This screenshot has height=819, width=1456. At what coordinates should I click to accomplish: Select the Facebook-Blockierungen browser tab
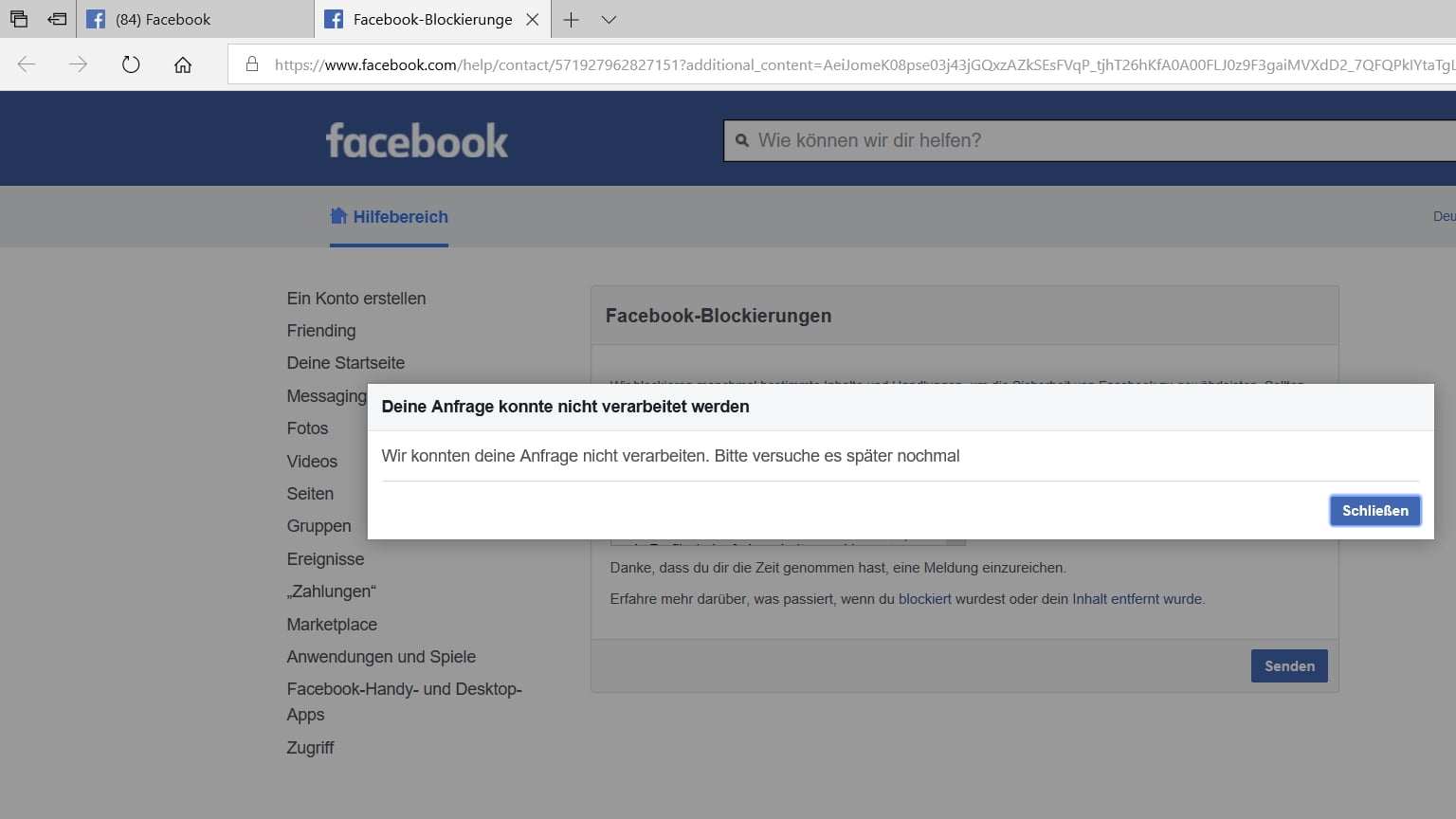coord(432,19)
